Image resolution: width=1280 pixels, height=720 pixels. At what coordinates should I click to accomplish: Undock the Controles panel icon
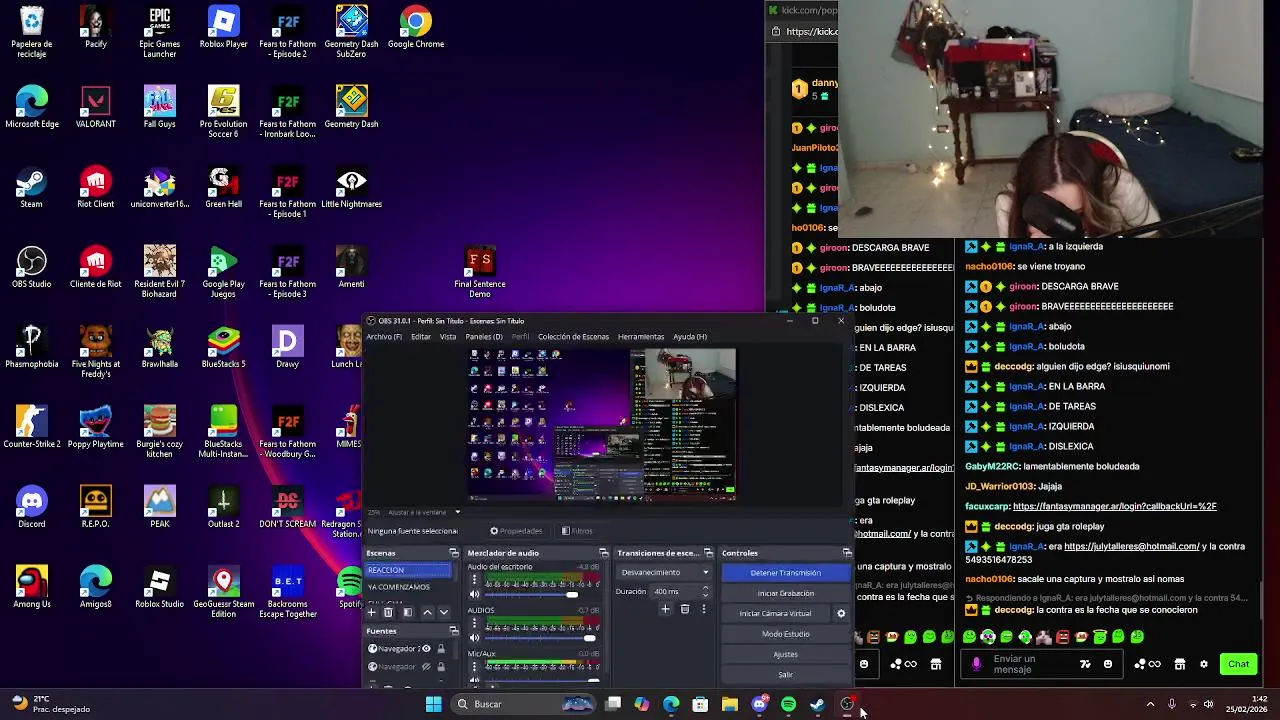847,553
